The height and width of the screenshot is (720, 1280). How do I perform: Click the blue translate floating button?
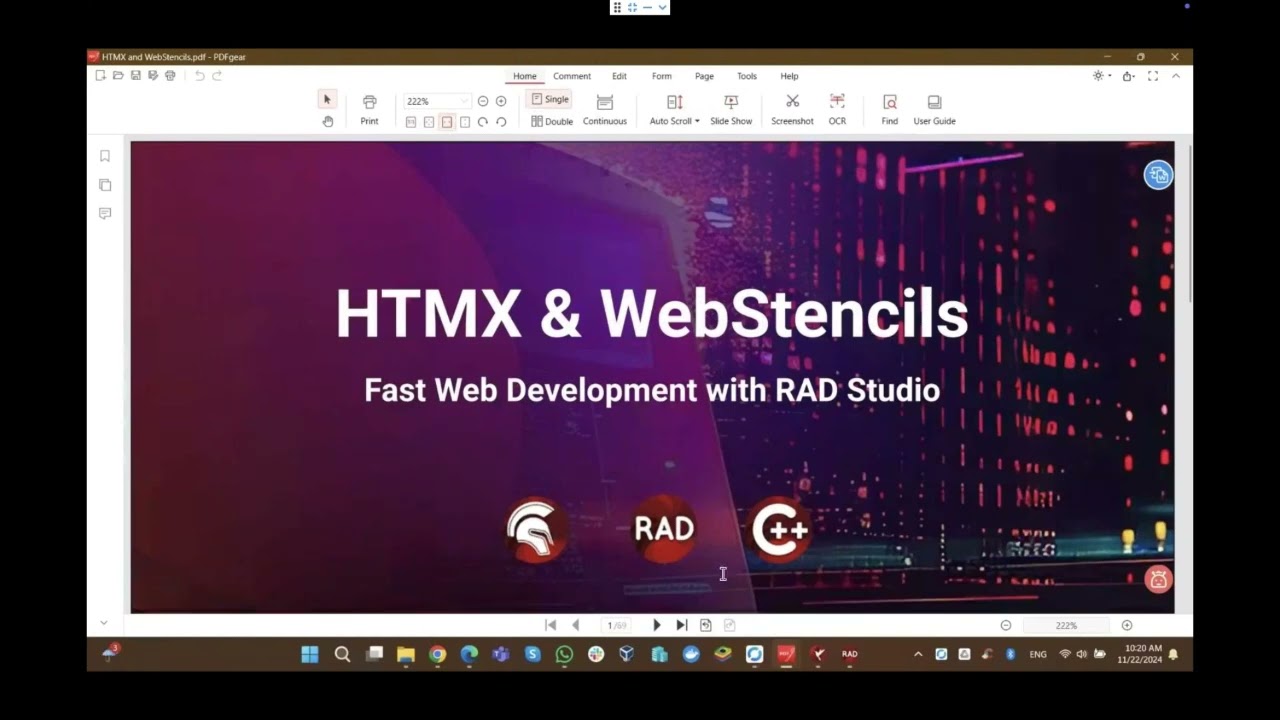(1158, 175)
